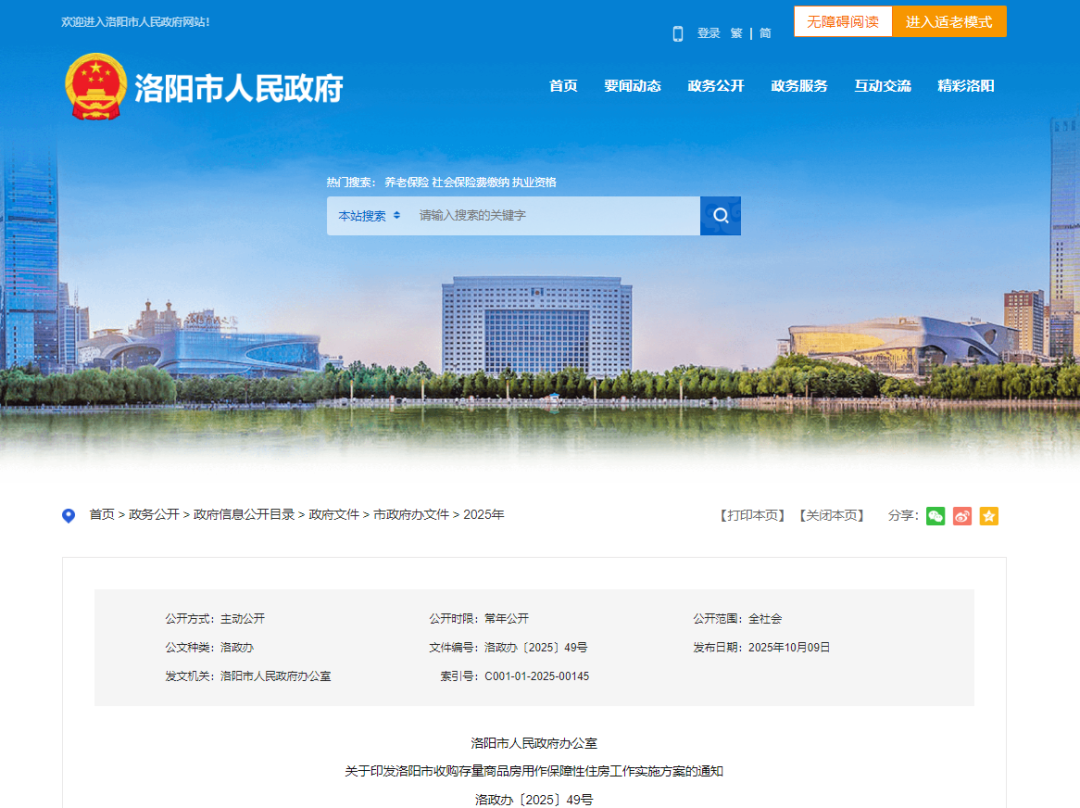This screenshot has width=1080, height=808.
Task: Click 公开范围 value 全社会
Action: pos(765,619)
